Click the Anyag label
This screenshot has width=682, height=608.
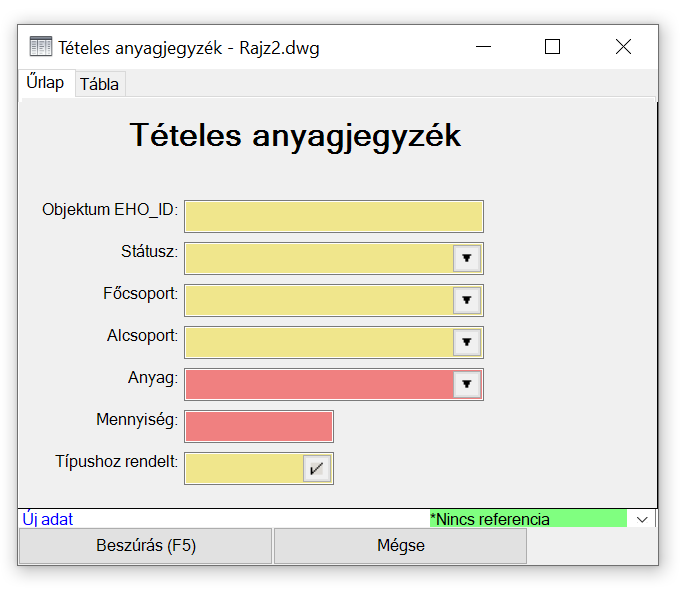(153, 378)
